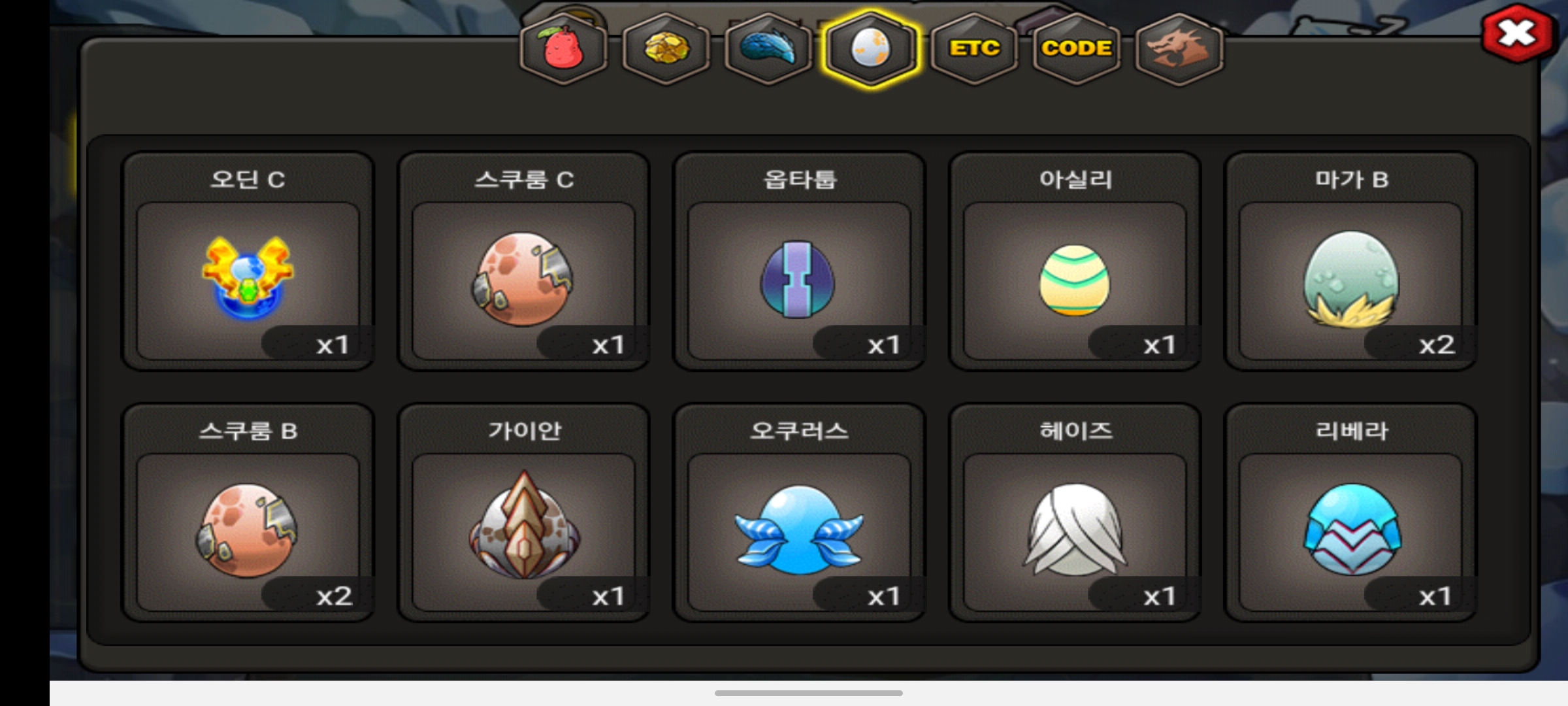Pick the 리베라 cyan zigzag egg
Image resolution: width=1568 pixels, height=706 pixels.
(x=1351, y=513)
